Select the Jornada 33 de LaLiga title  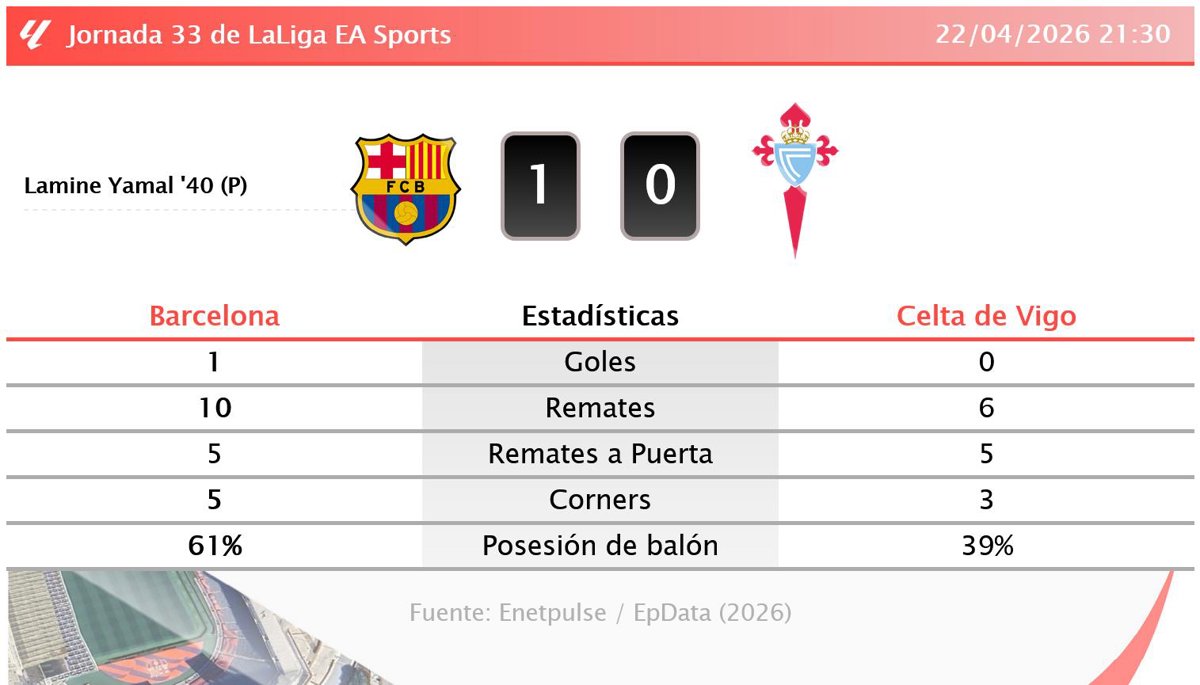tap(259, 35)
